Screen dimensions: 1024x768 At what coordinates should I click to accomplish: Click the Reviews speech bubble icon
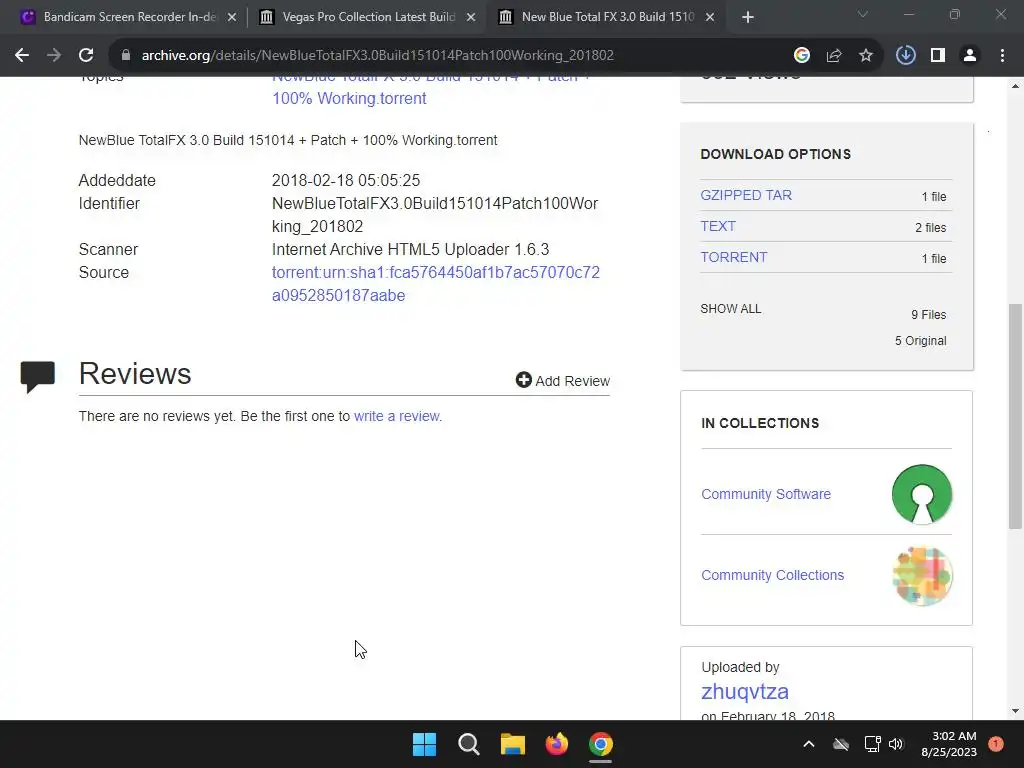click(x=38, y=376)
